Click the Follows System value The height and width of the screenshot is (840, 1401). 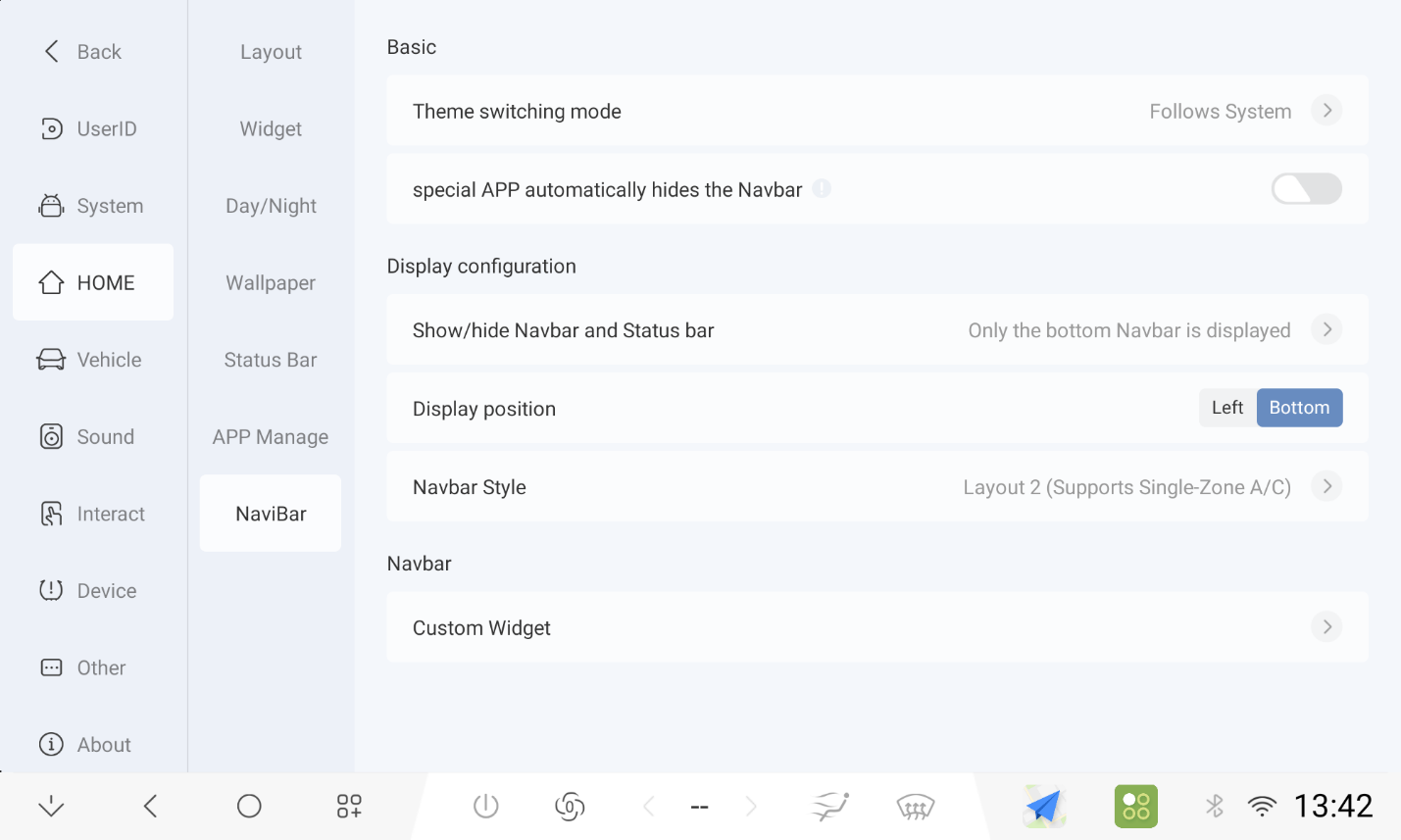tap(1221, 112)
